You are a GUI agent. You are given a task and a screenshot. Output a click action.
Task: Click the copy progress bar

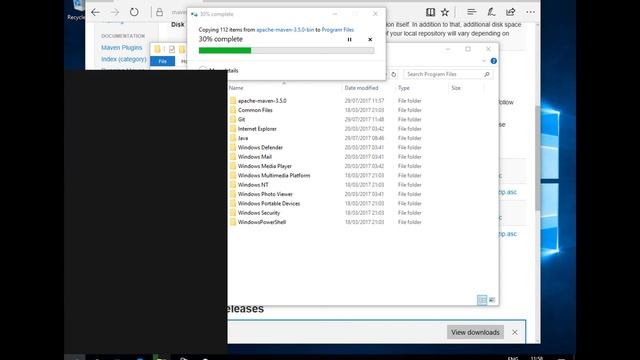pos(287,50)
